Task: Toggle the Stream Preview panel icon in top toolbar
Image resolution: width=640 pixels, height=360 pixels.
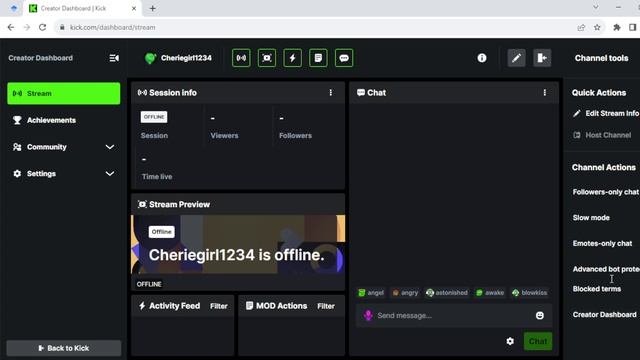Action: pyautogui.click(x=267, y=58)
